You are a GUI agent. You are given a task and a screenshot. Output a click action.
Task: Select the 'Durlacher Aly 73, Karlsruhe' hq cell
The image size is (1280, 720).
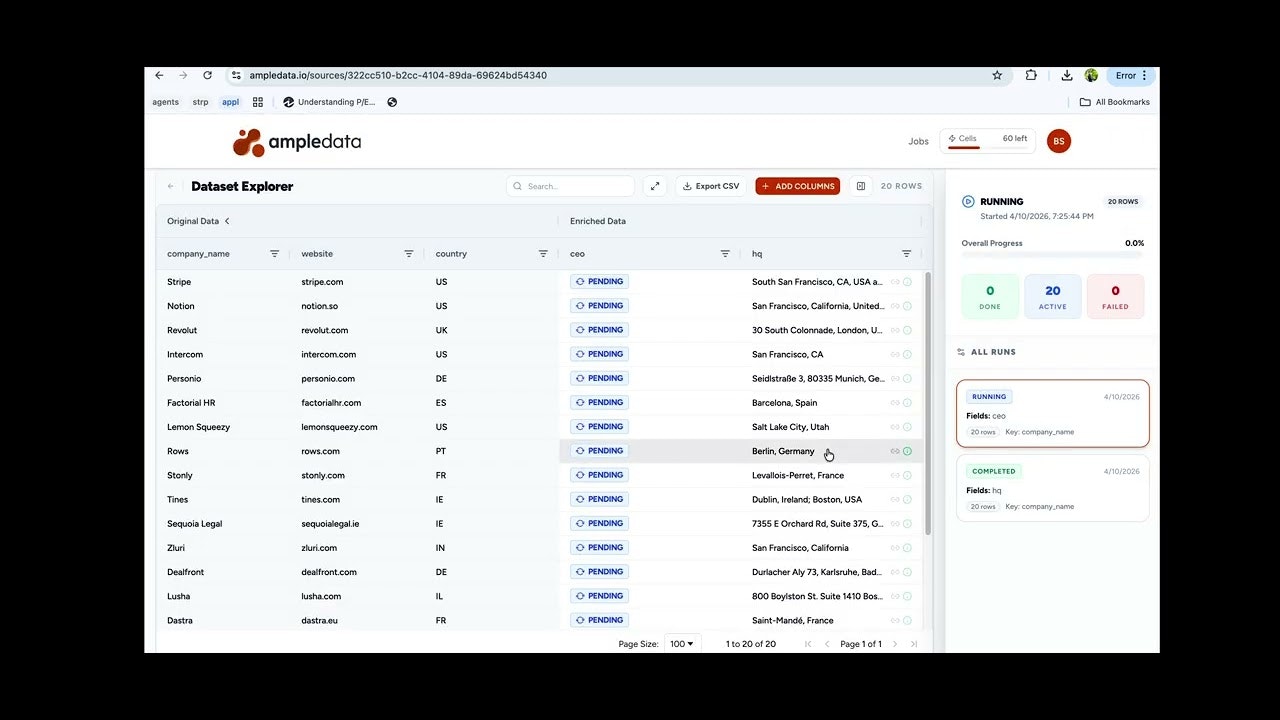click(x=818, y=572)
